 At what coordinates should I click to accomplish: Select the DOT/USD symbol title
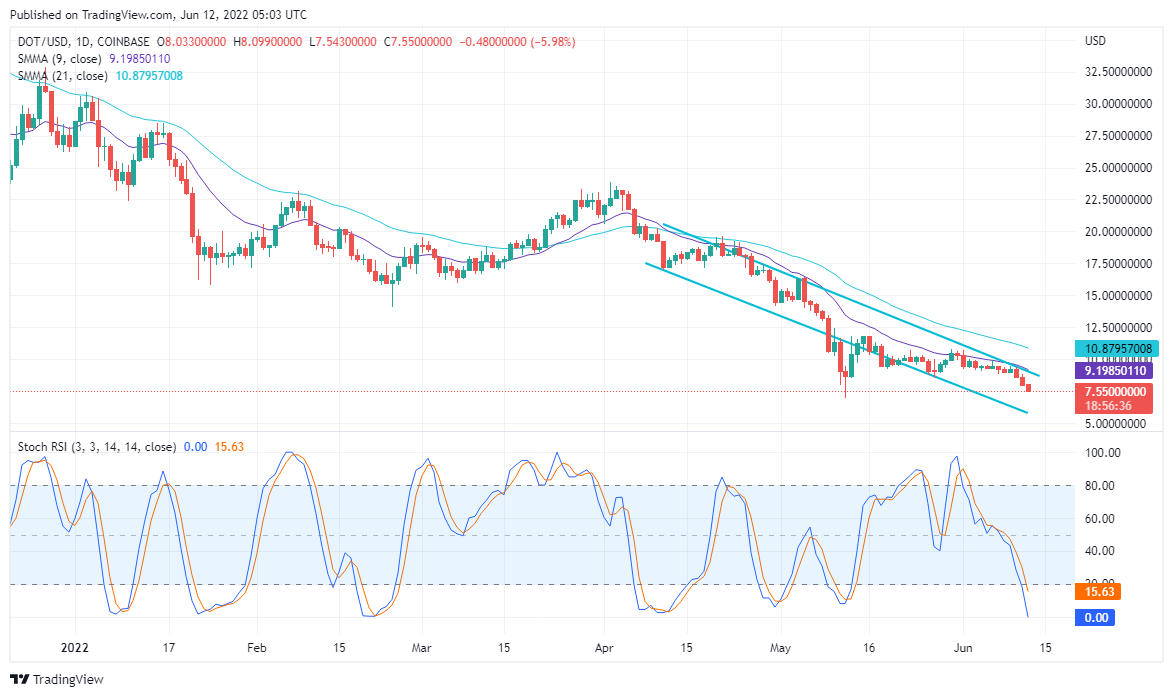click(x=43, y=42)
